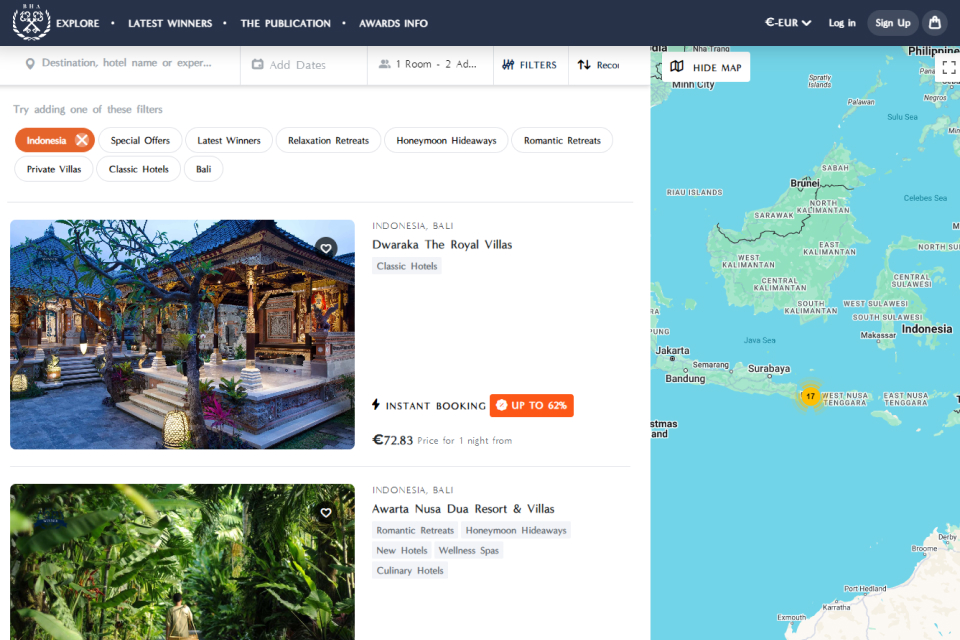960x640 pixels.
Task: Toggle the Private Villas filter chip
Action: tap(54, 169)
